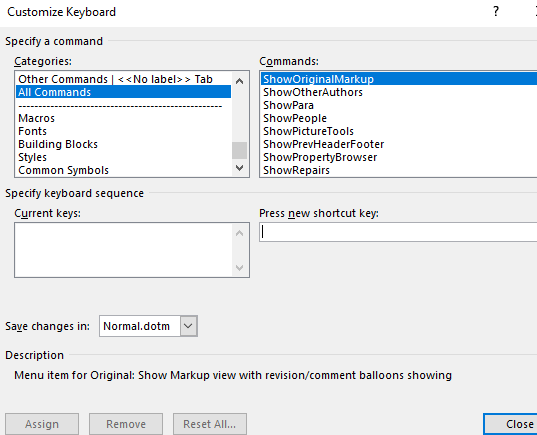537x435 pixels.
Task: Click the Reset All... button
Action: pyautogui.click(x=210, y=424)
